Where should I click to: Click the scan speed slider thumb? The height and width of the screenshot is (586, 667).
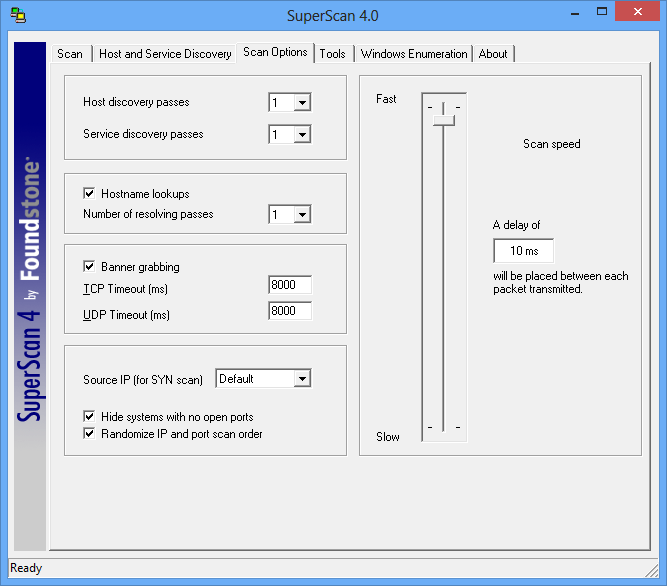(x=444, y=120)
